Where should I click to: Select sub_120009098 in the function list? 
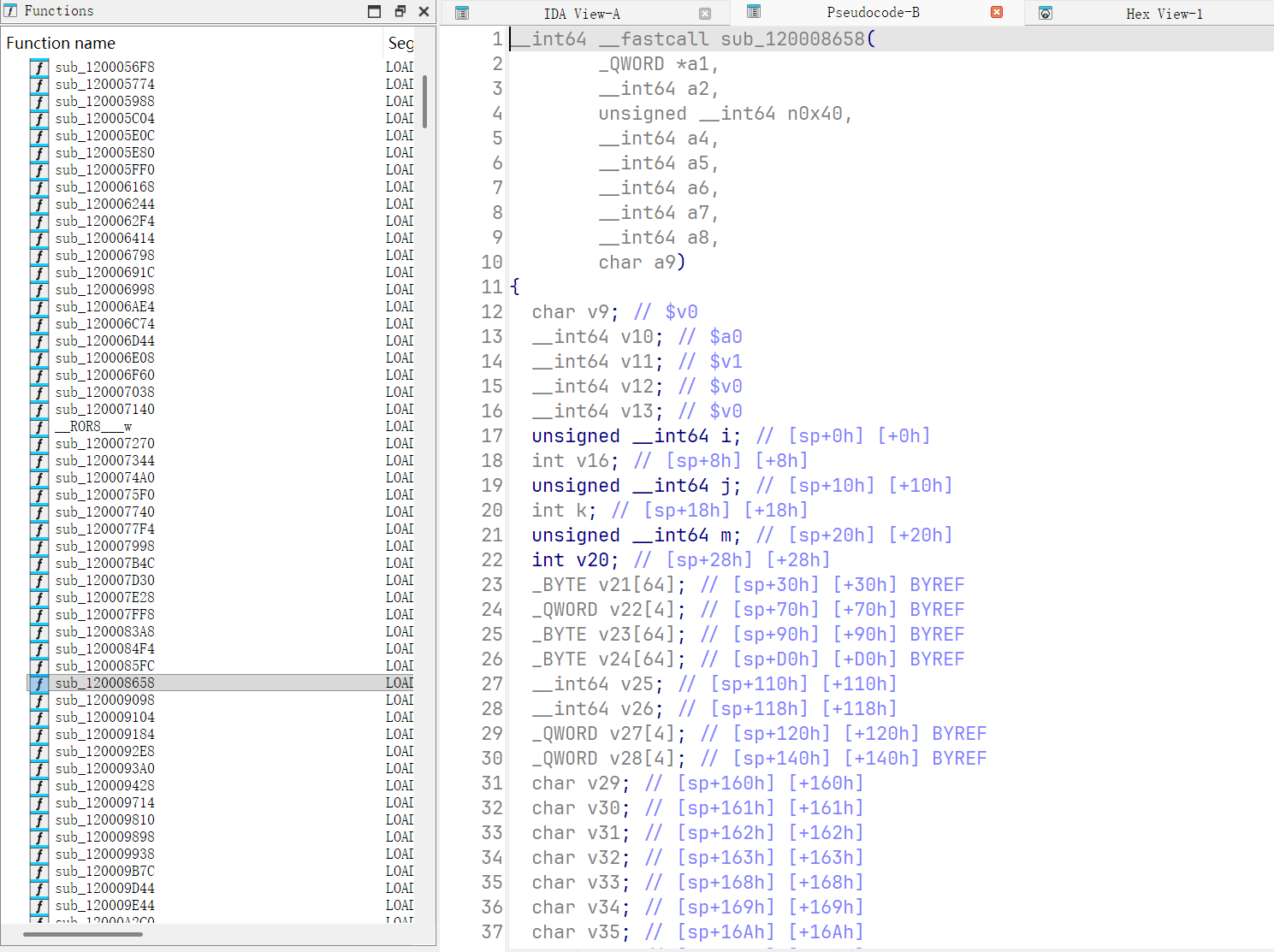[104, 700]
